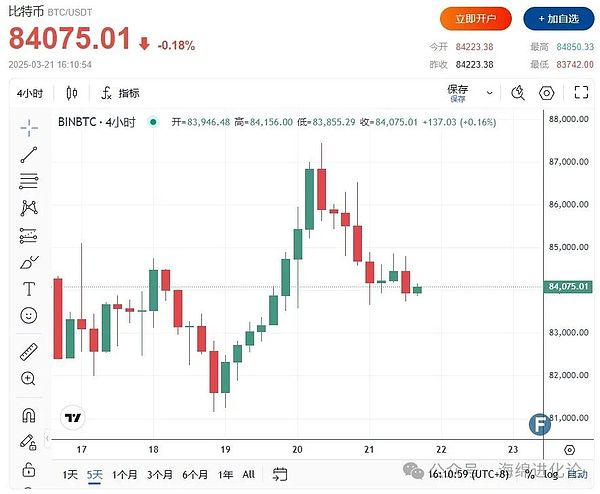Switch to the 1个月 time range
This screenshot has width=600, height=494.
coord(125,474)
